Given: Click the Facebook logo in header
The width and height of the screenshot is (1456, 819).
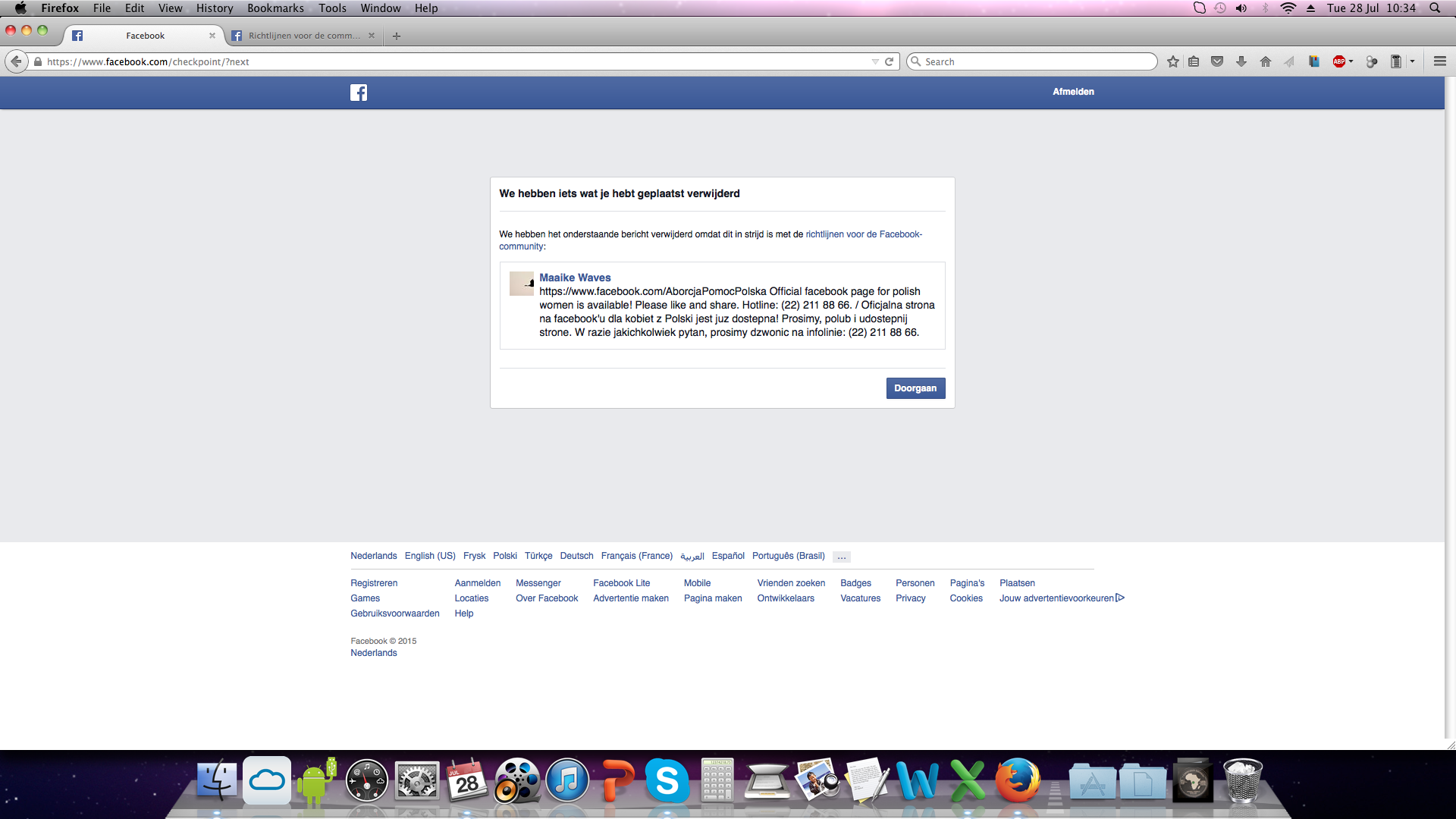Looking at the screenshot, I should point(359,93).
